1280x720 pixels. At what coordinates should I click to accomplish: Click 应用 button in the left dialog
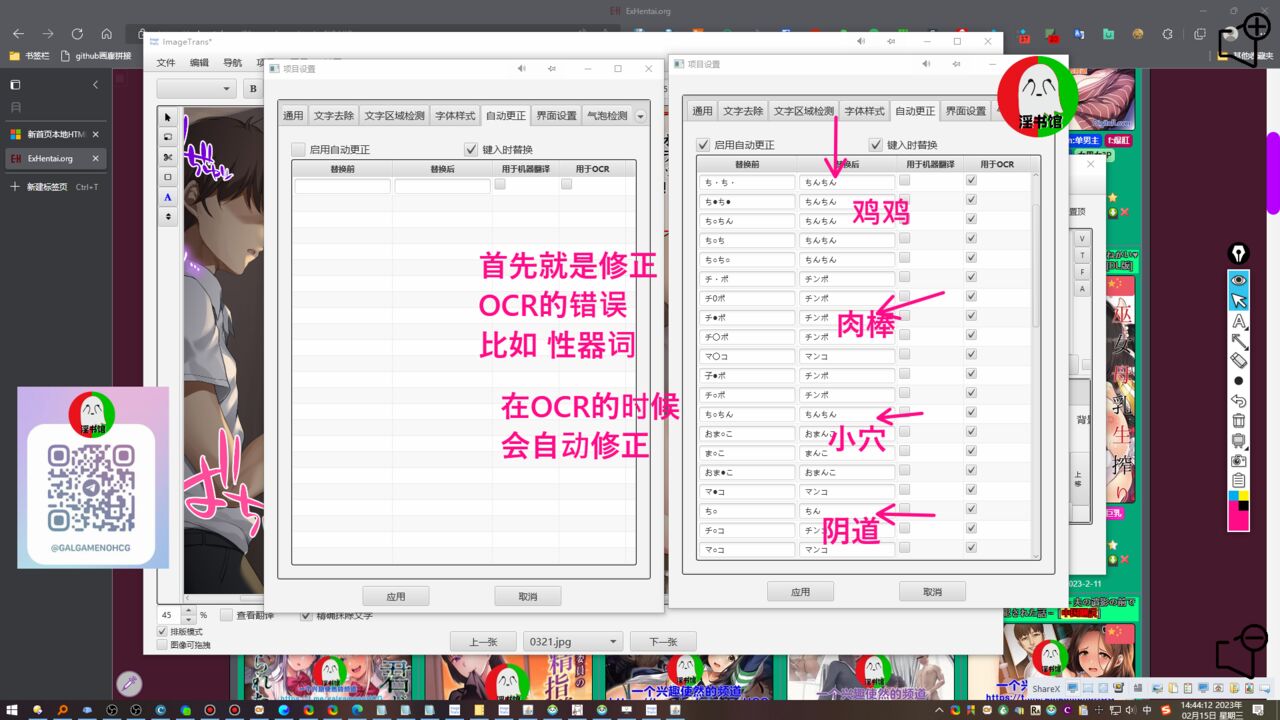pyautogui.click(x=395, y=596)
